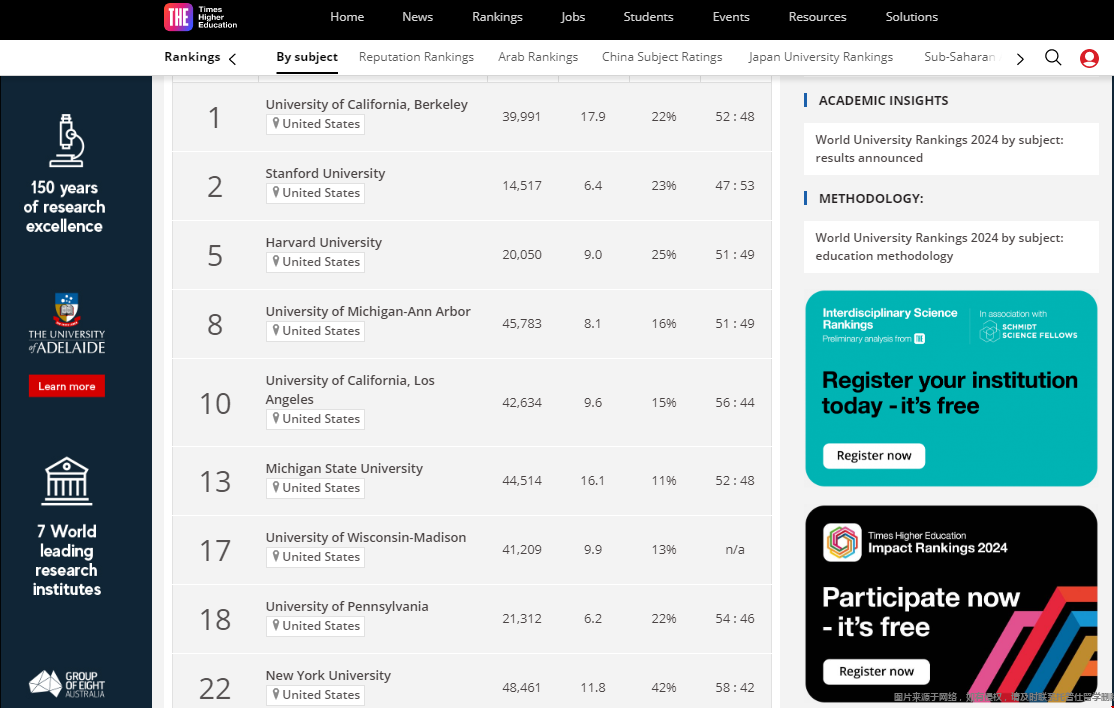Open the Home menu
Viewport: 1114px width, 708px height.
coord(347,17)
